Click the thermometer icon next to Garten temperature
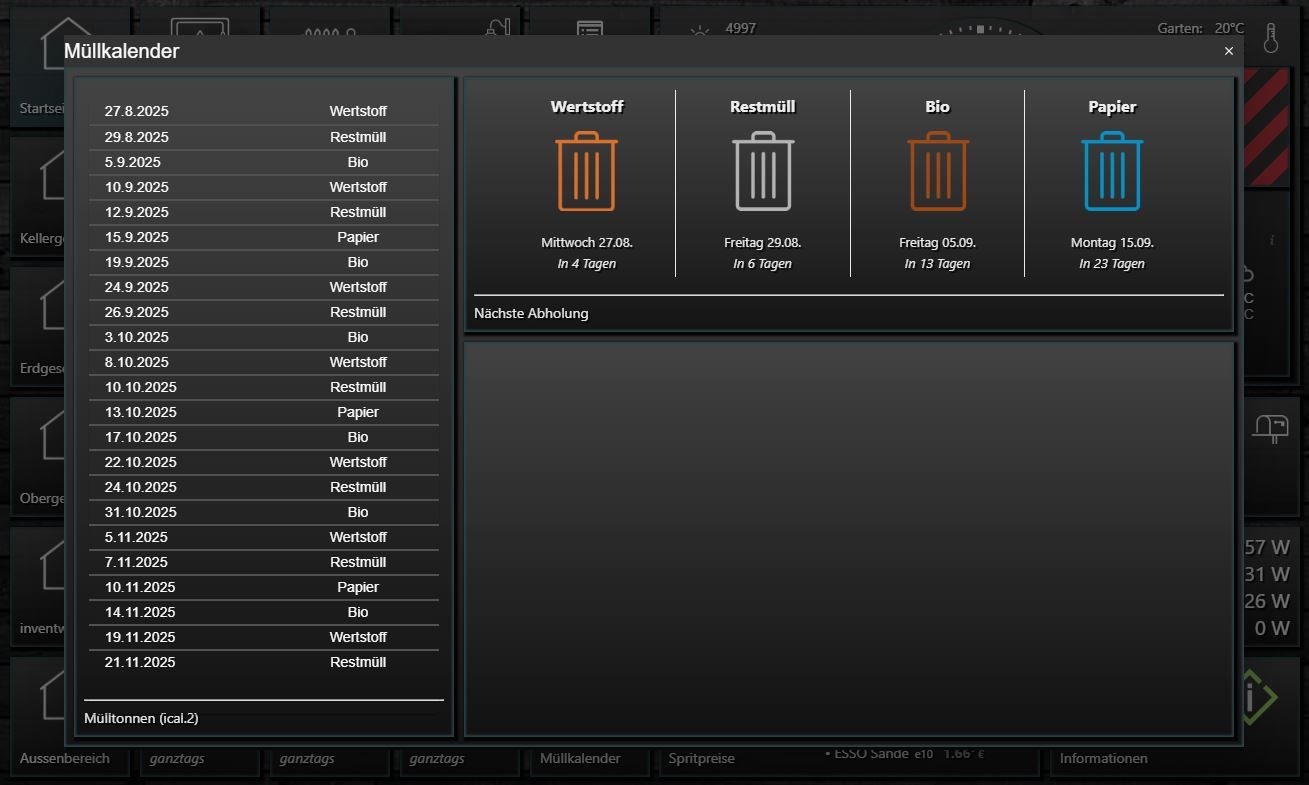The width and height of the screenshot is (1309, 785). [1271, 38]
